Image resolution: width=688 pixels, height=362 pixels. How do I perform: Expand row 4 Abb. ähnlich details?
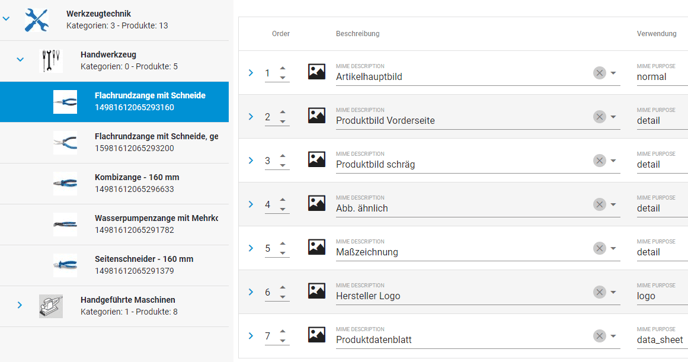pos(251,204)
